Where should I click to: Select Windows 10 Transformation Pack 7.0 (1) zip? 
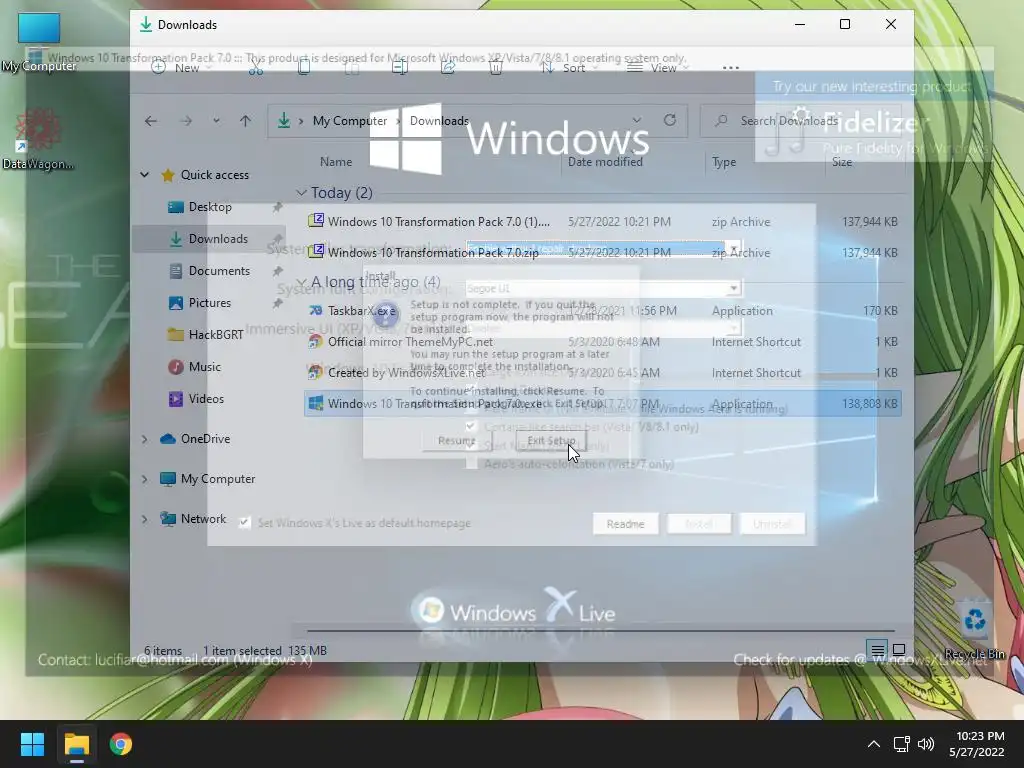602,221
